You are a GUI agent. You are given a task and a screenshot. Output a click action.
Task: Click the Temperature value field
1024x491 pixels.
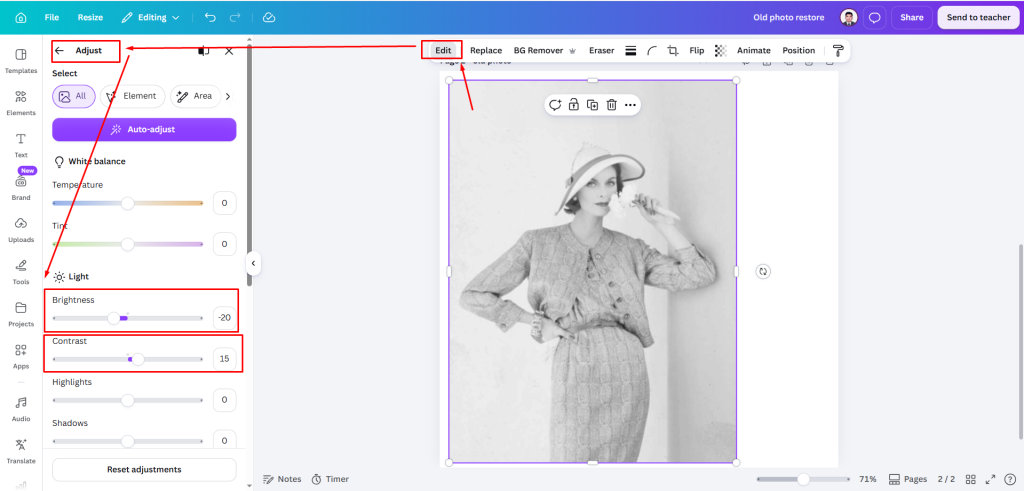[224, 203]
